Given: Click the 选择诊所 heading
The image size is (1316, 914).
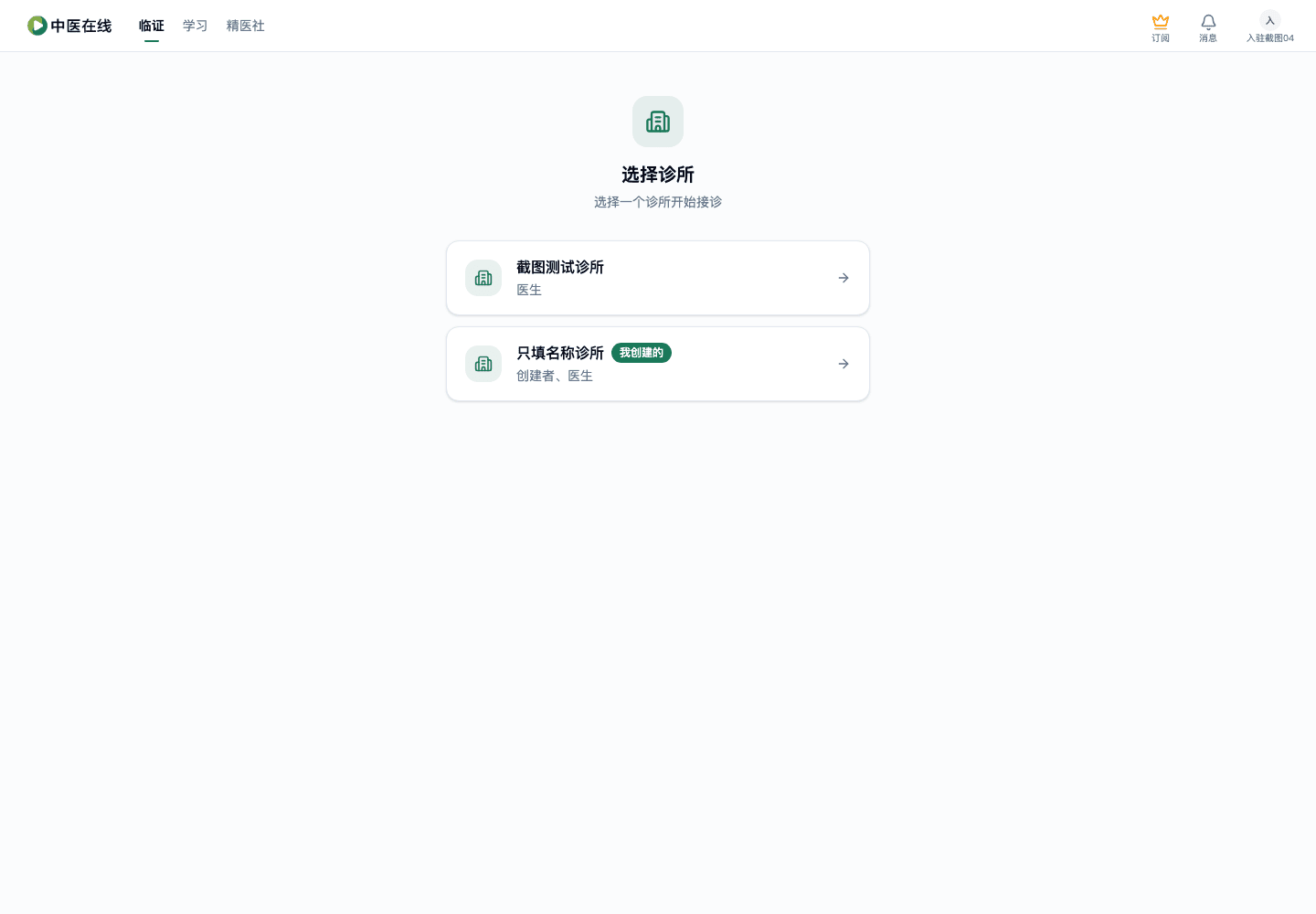Looking at the screenshot, I should pos(658,175).
